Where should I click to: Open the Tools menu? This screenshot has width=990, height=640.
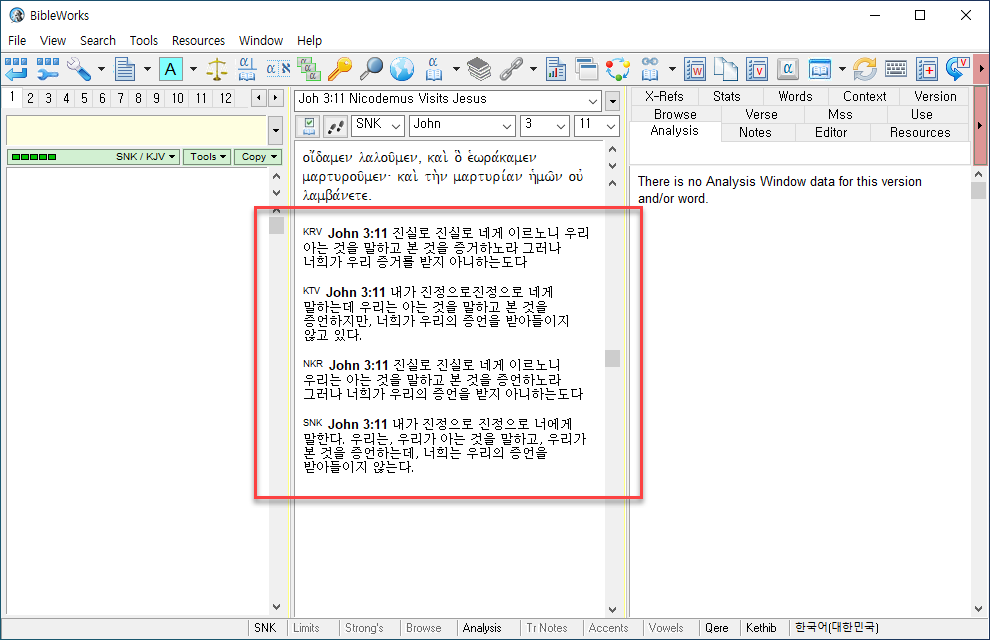[143, 40]
